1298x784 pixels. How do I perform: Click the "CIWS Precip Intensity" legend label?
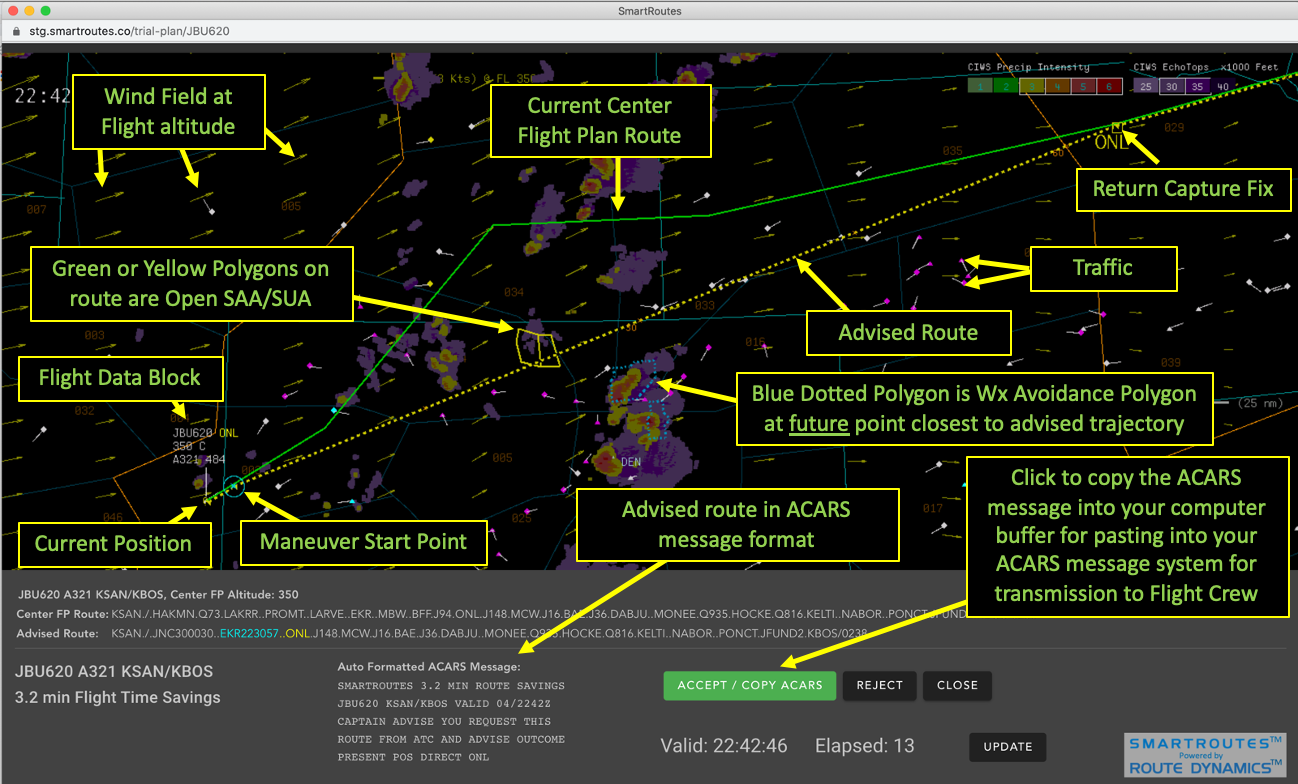(x=1028, y=67)
